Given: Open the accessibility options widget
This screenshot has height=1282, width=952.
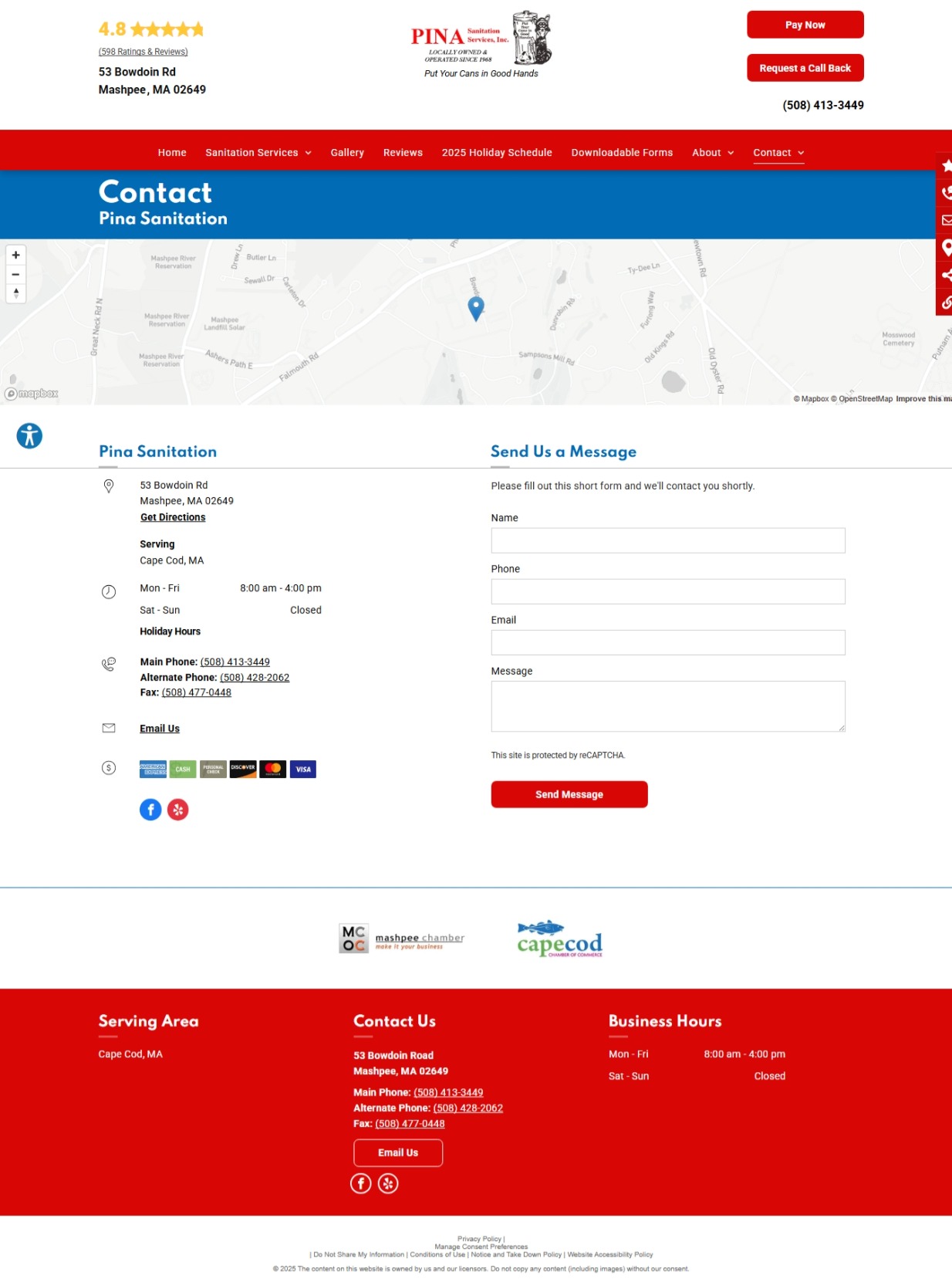Looking at the screenshot, I should [x=29, y=436].
